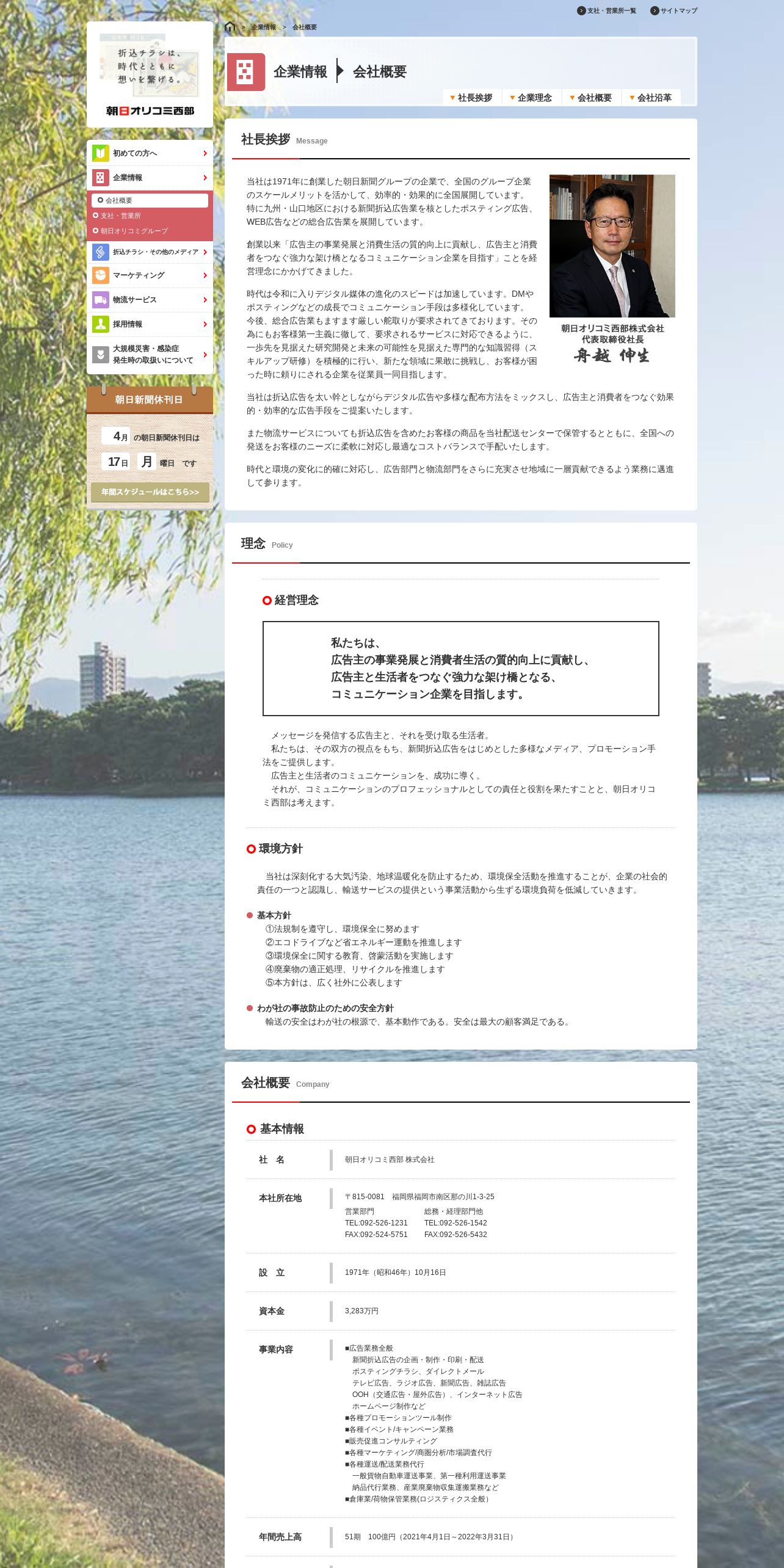Expand the 物流サービス chevron arrow

[205, 300]
